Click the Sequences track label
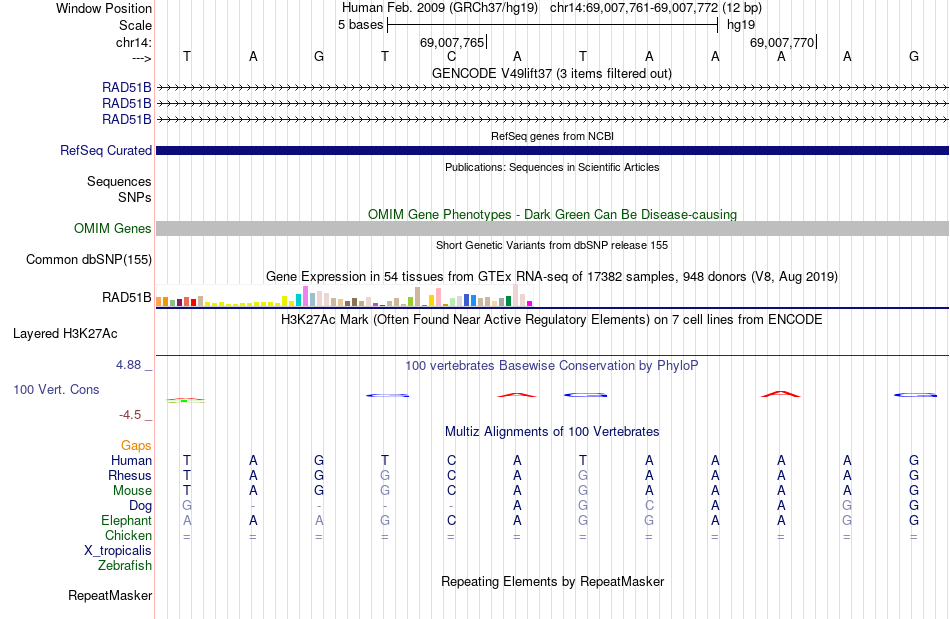 pos(119,181)
